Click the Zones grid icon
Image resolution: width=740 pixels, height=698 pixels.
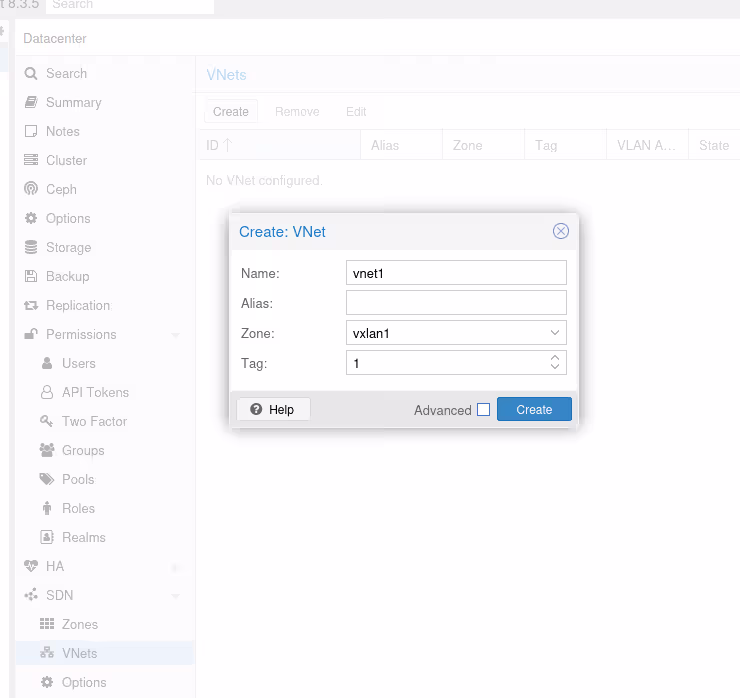tap(47, 624)
